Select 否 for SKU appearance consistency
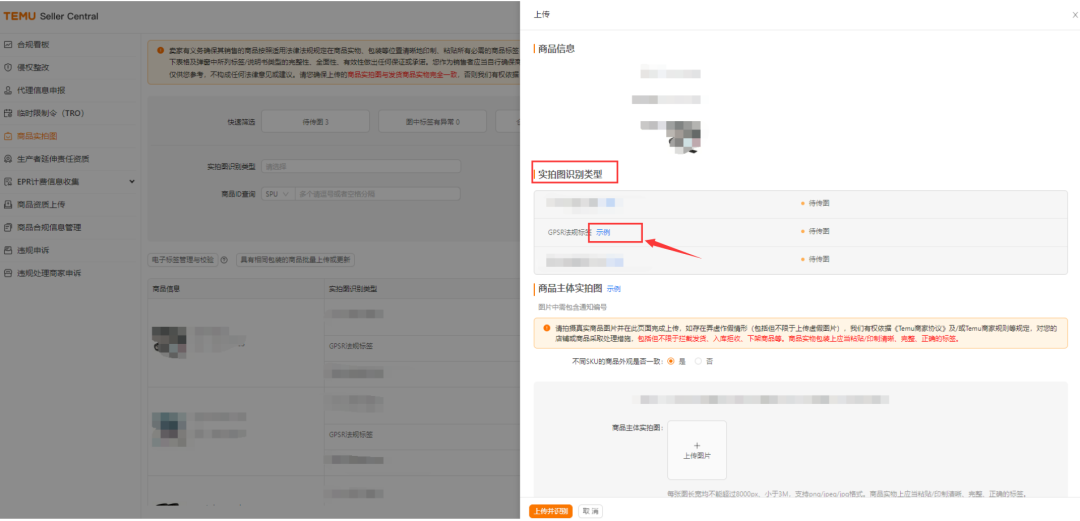Viewport: 1080px width, 521px height. point(698,361)
